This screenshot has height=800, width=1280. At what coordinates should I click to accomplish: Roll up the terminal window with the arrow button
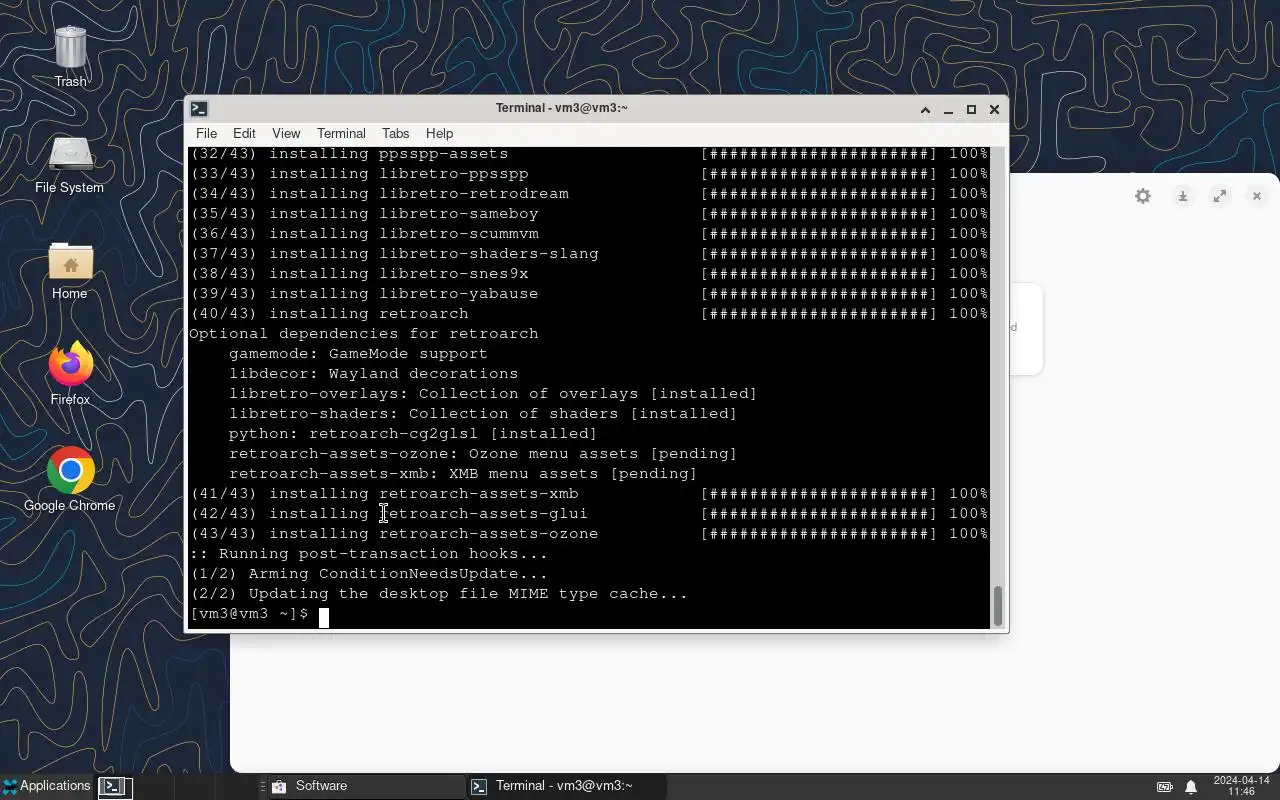[925, 109]
